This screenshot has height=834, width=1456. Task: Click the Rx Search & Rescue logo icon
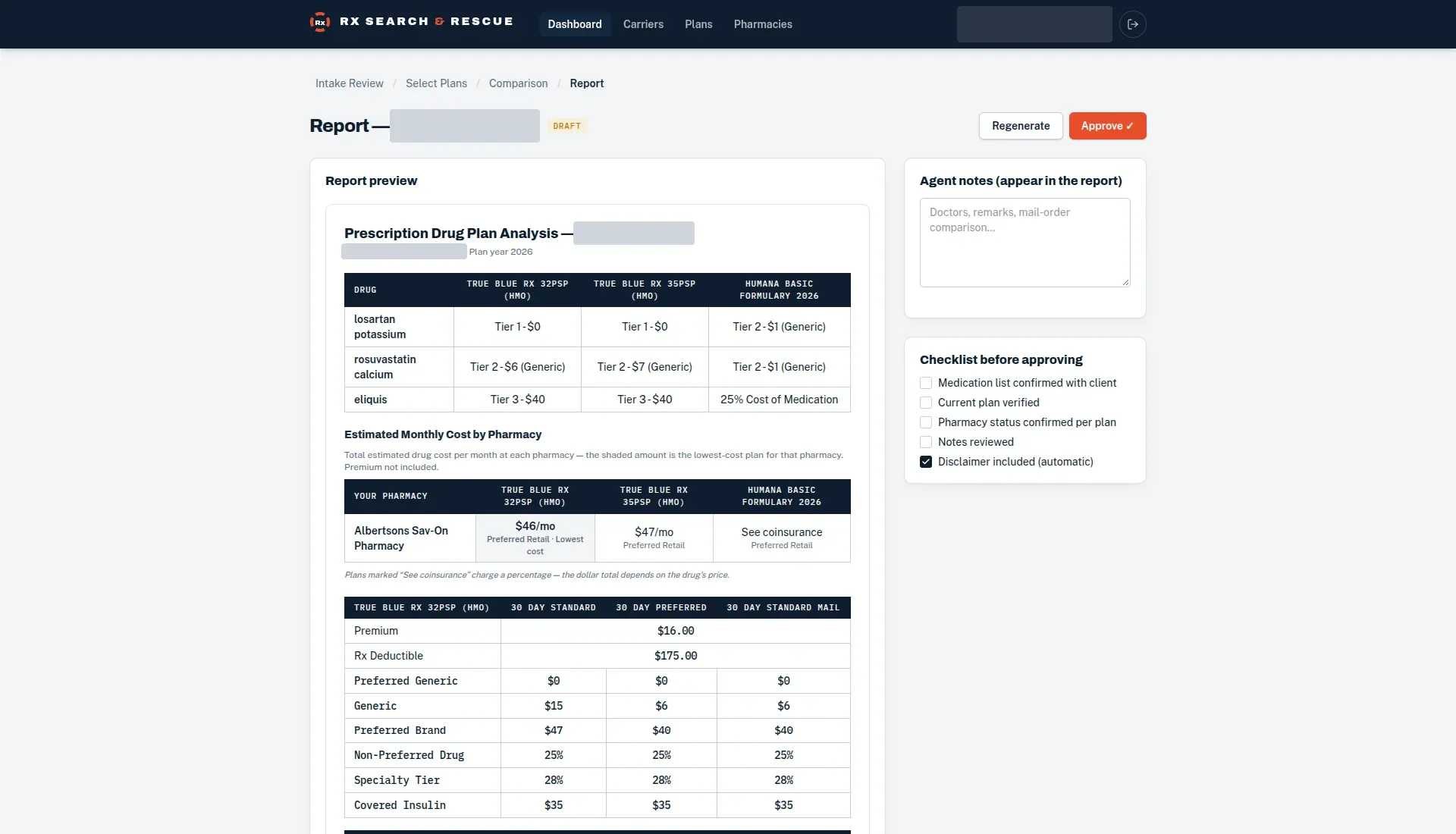point(320,23)
